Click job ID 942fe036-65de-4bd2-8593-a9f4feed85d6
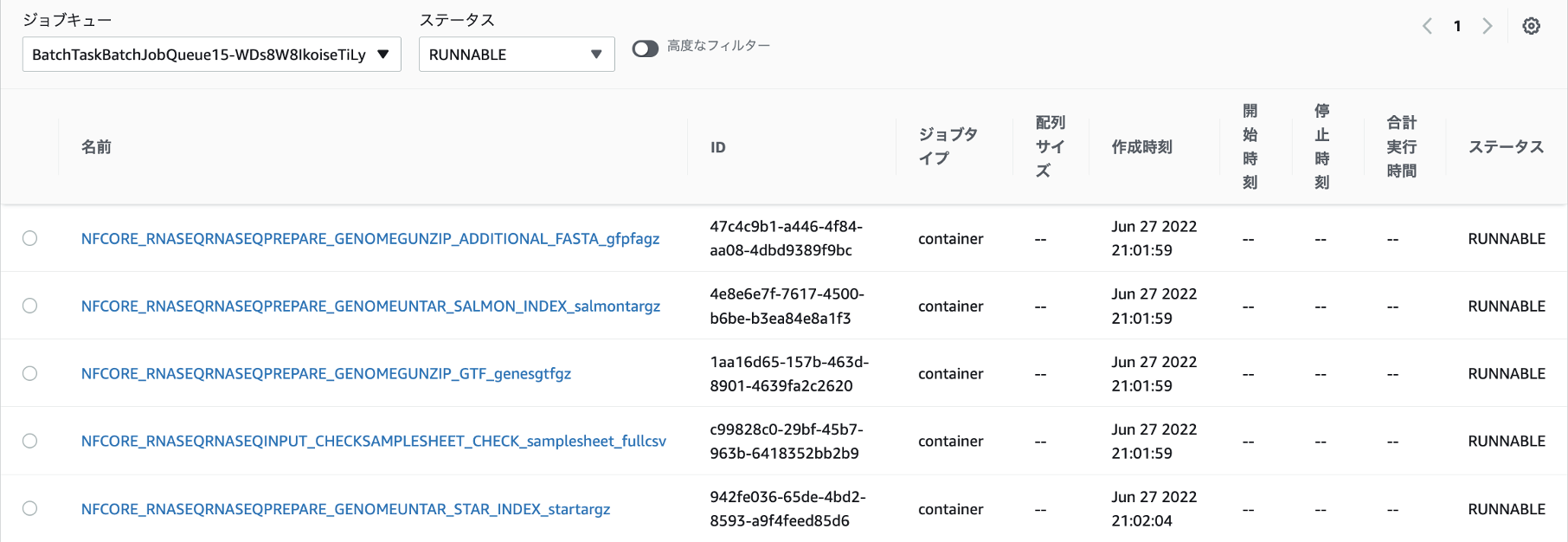 tap(787, 508)
